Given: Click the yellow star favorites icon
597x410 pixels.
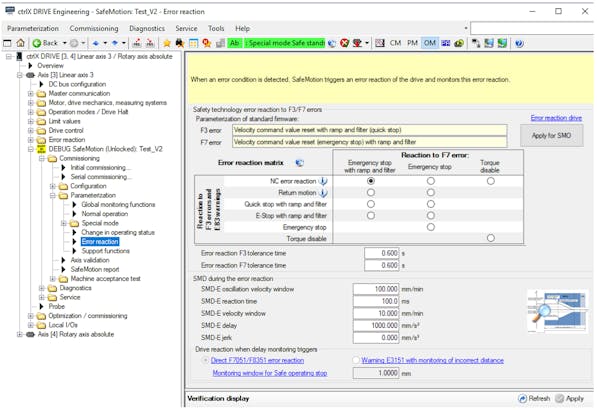Looking at the screenshot, I should pos(167,43).
